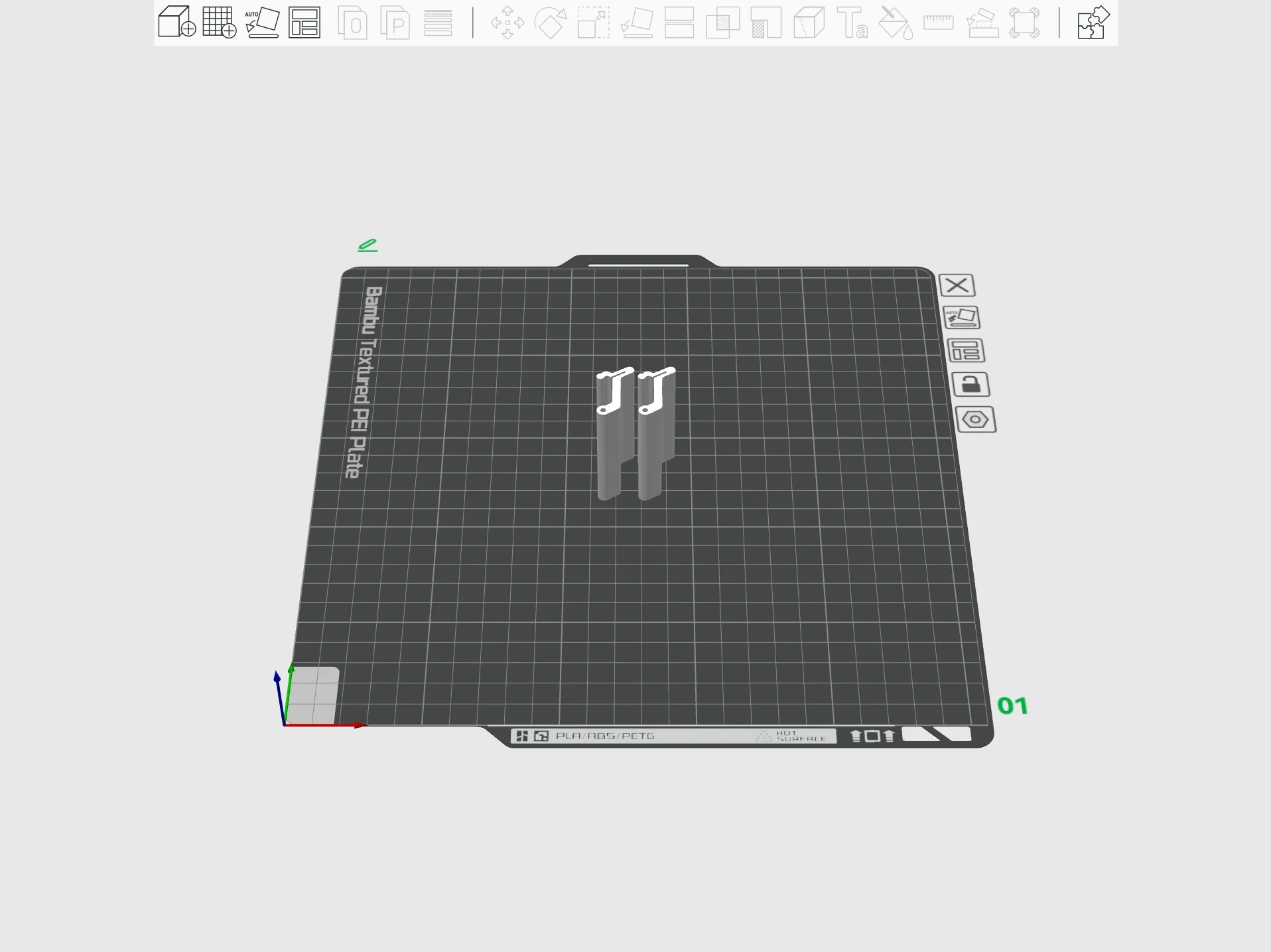This screenshot has width=1271, height=952.
Task: Select the Support painting tool
Action: (x=766, y=23)
